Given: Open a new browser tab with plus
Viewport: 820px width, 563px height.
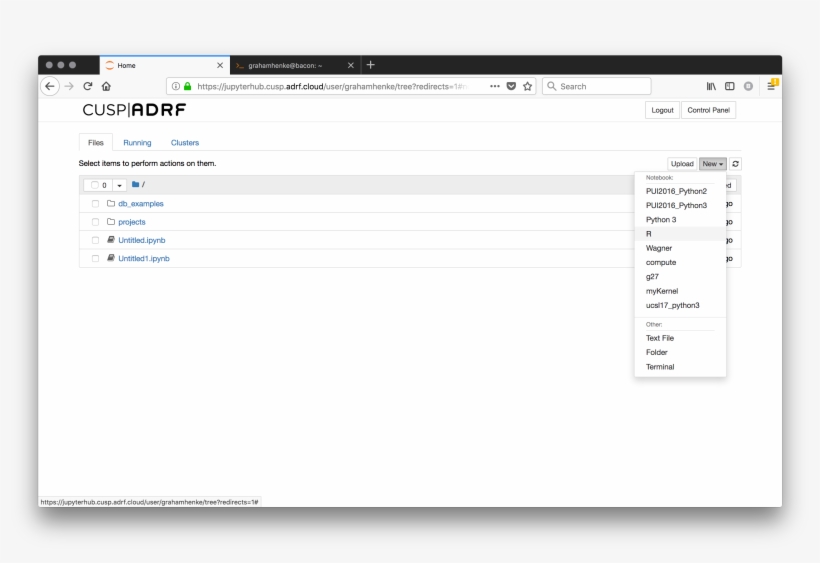Looking at the screenshot, I should coord(371,65).
